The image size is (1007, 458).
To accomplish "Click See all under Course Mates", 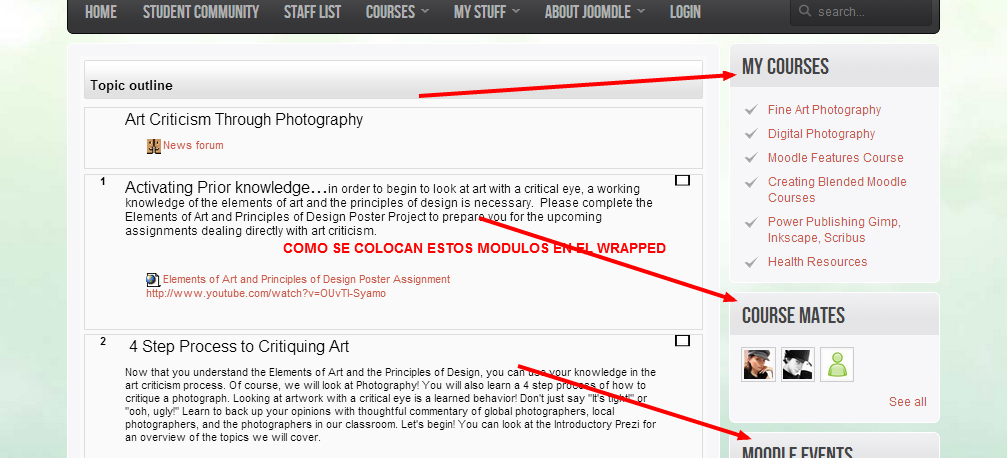I will [x=907, y=401].
